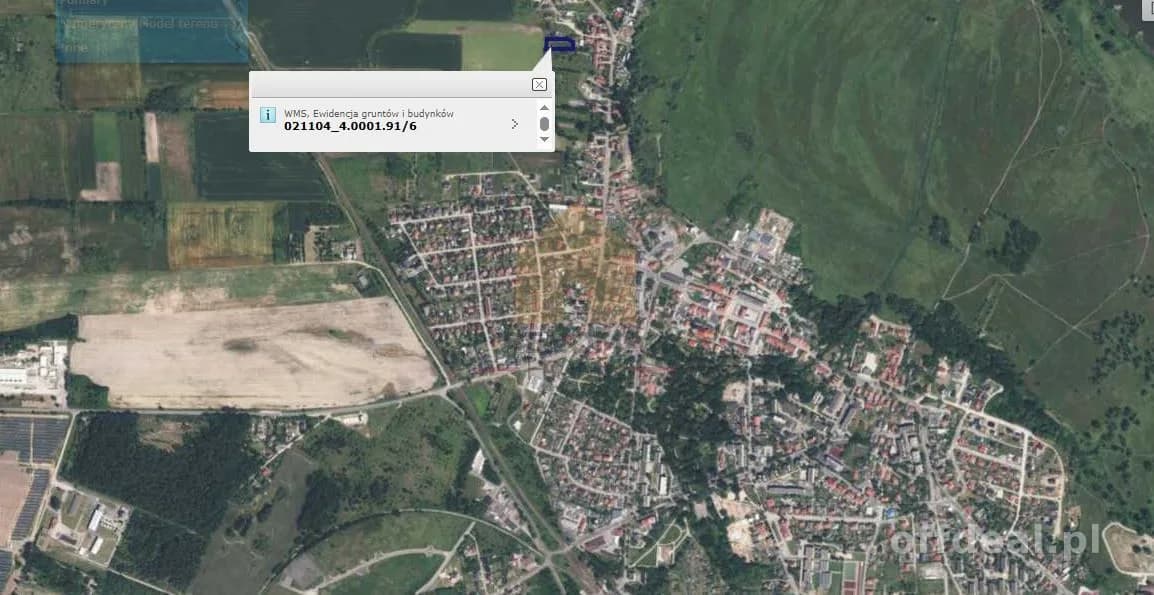
Task: Click the blue info icon in popup
Action: 268,115
